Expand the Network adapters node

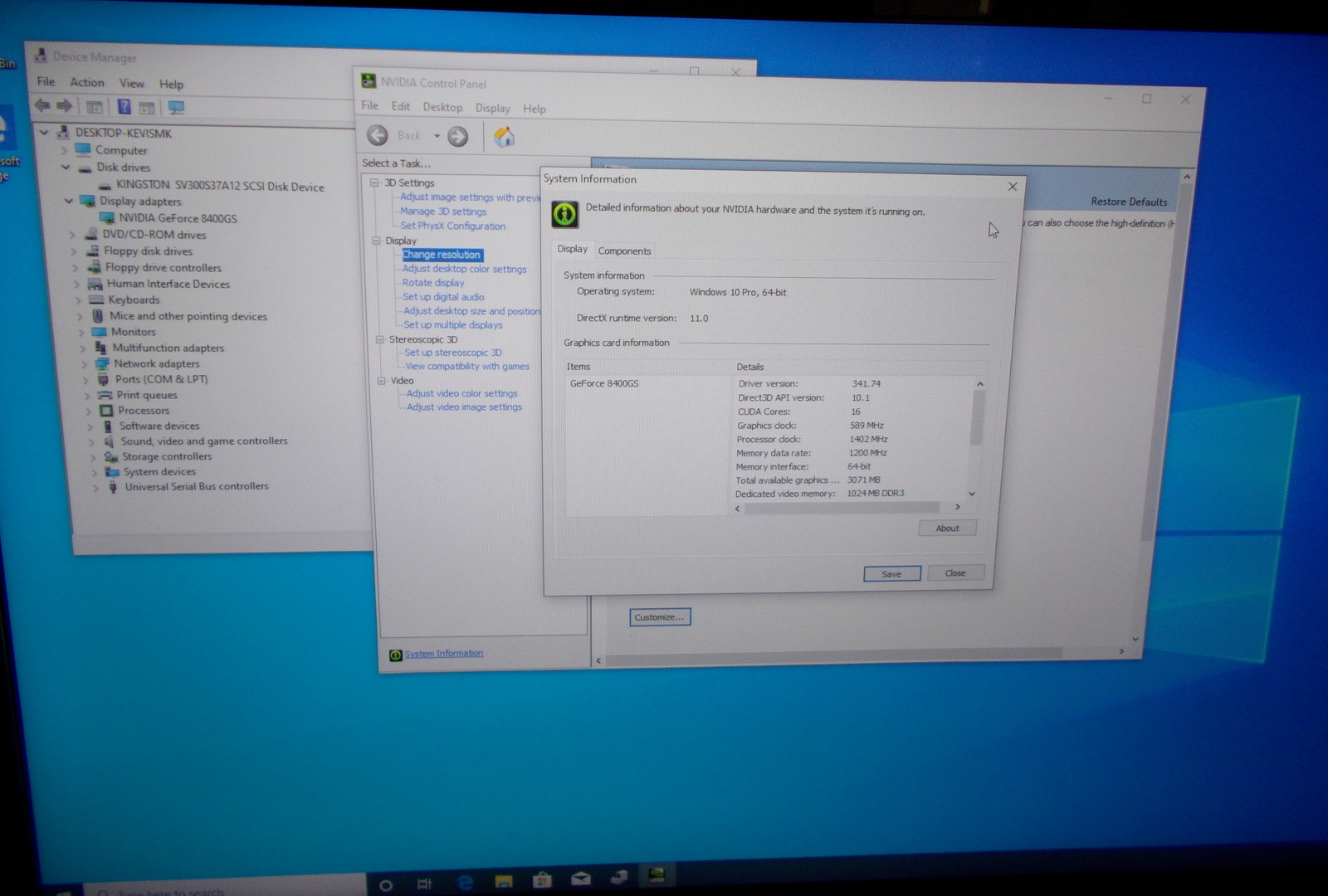(x=83, y=364)
